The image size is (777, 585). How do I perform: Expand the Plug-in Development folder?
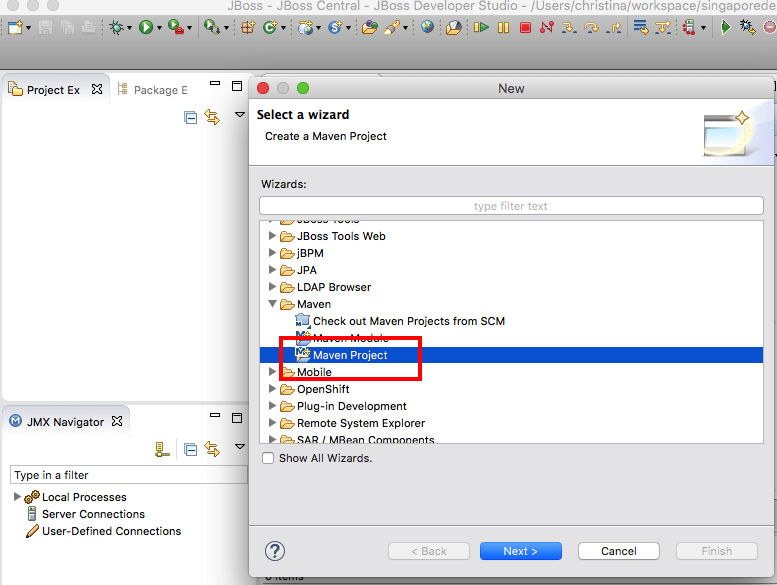[x=272, y=405]
